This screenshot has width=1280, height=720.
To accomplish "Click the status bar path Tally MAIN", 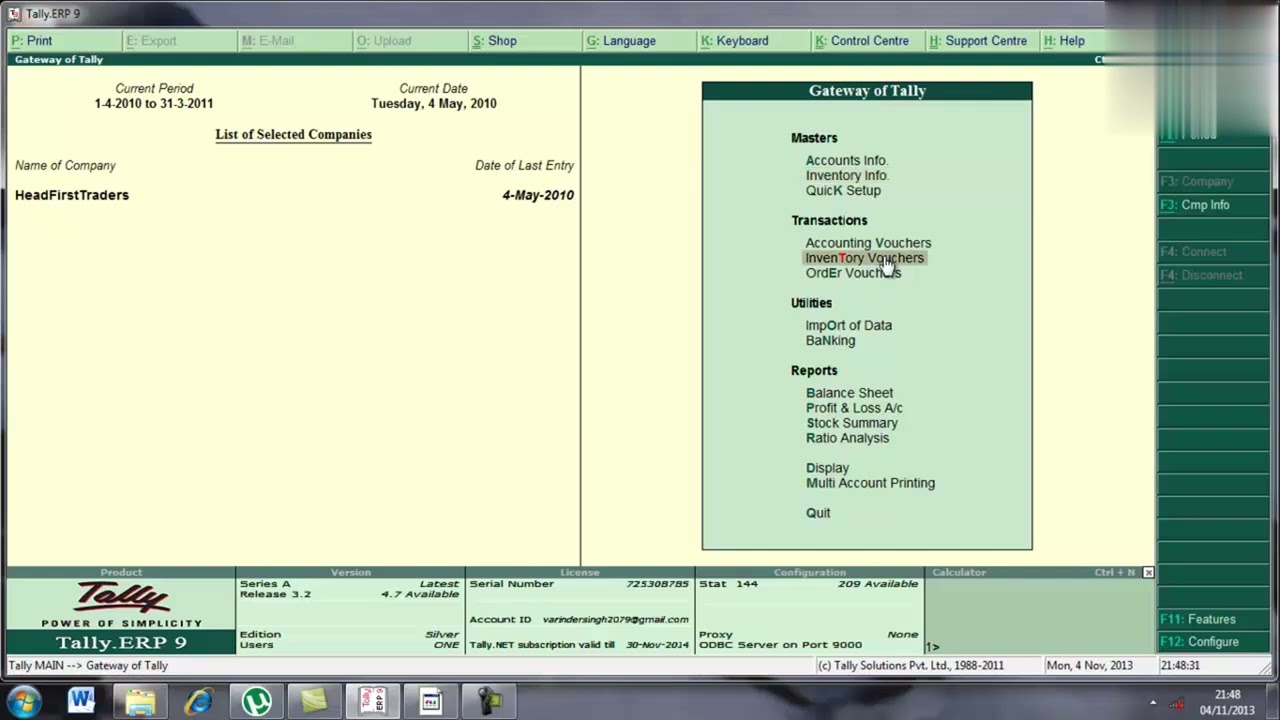I will coord(88,666).
